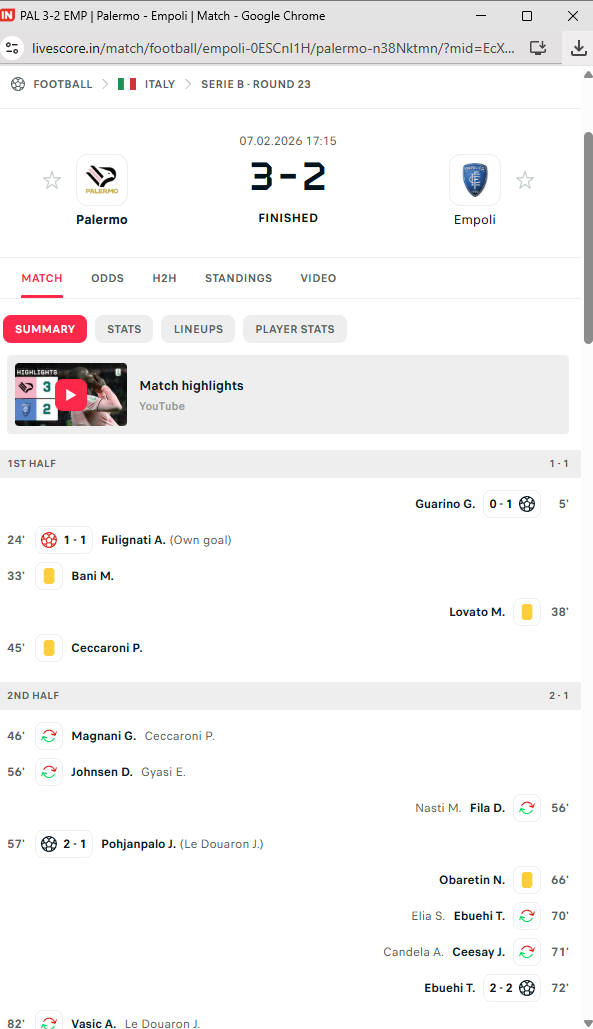Screen dimensions: 593x1029
Task: Select the LINEUPS button
Action: (198, 329)
